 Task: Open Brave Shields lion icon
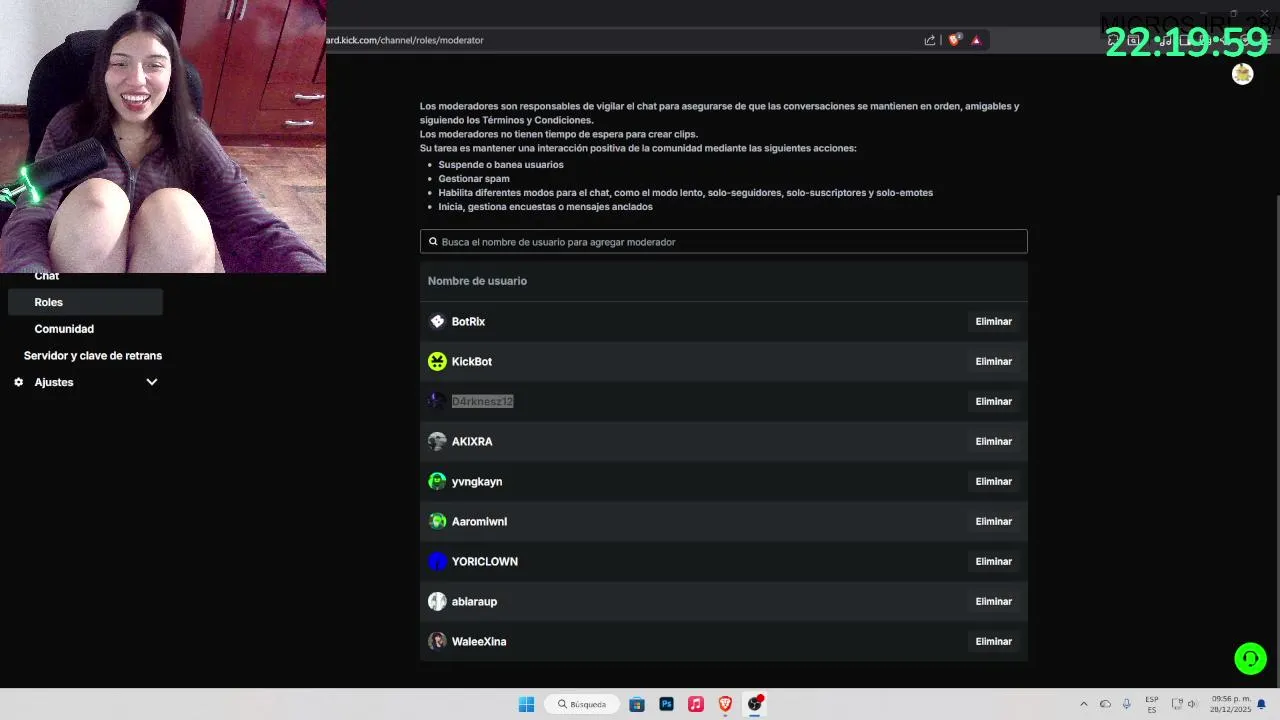[954, 40]
